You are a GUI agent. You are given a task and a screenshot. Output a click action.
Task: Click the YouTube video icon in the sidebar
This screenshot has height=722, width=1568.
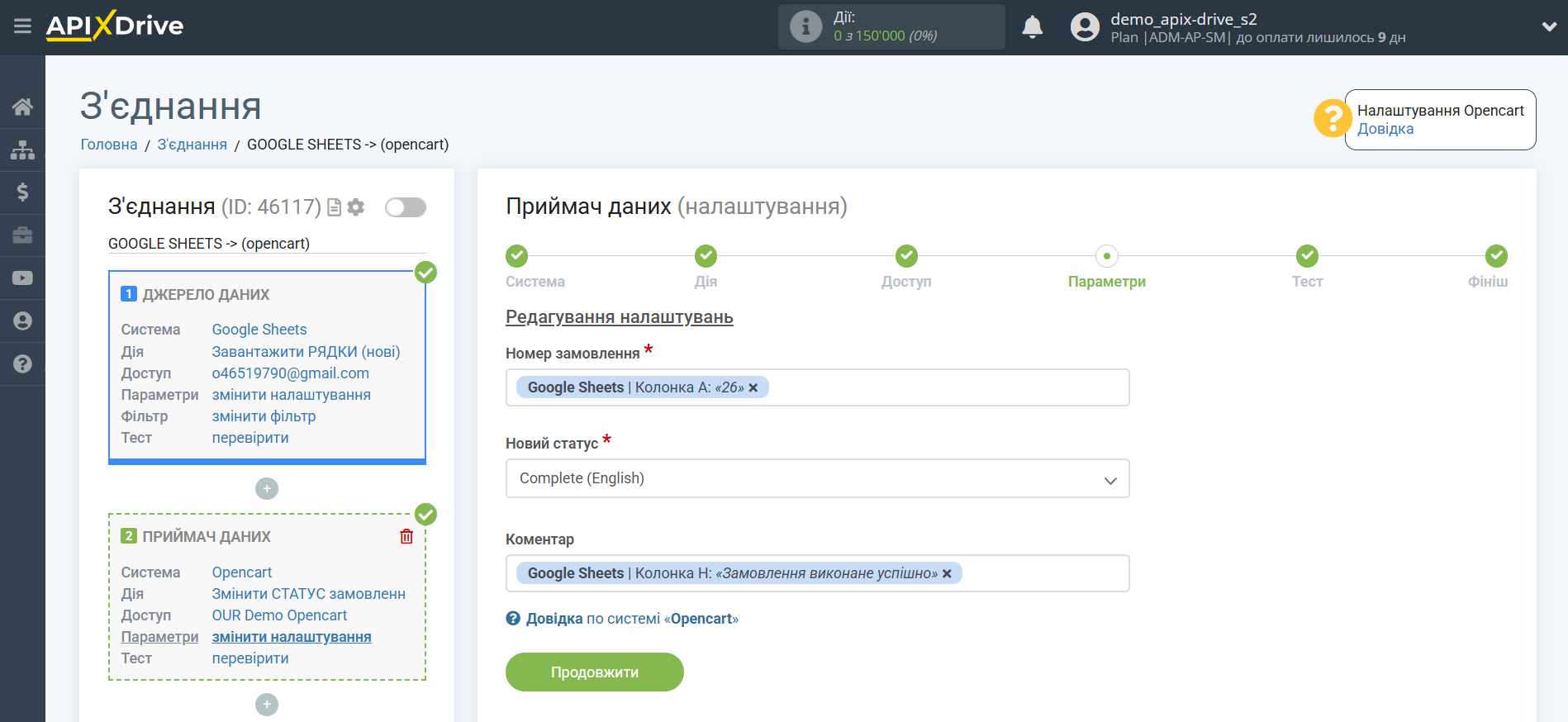[x=22, y=278]
